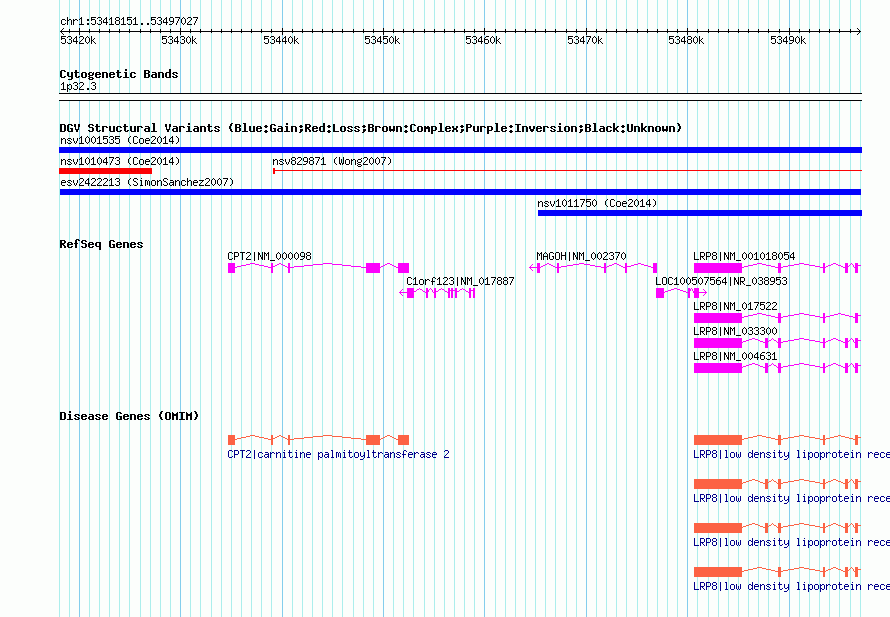Click the DGV Structural Variants track title
890x617 pixels.
coord(370,128)
